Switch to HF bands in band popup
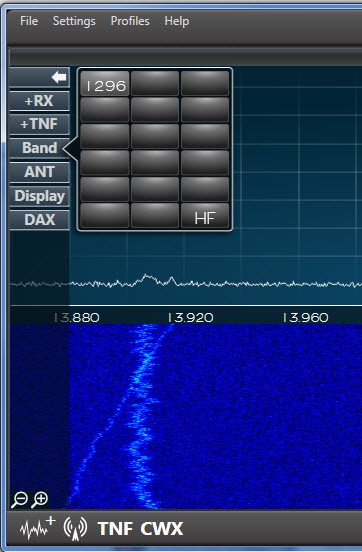 (x=205, y=215)
